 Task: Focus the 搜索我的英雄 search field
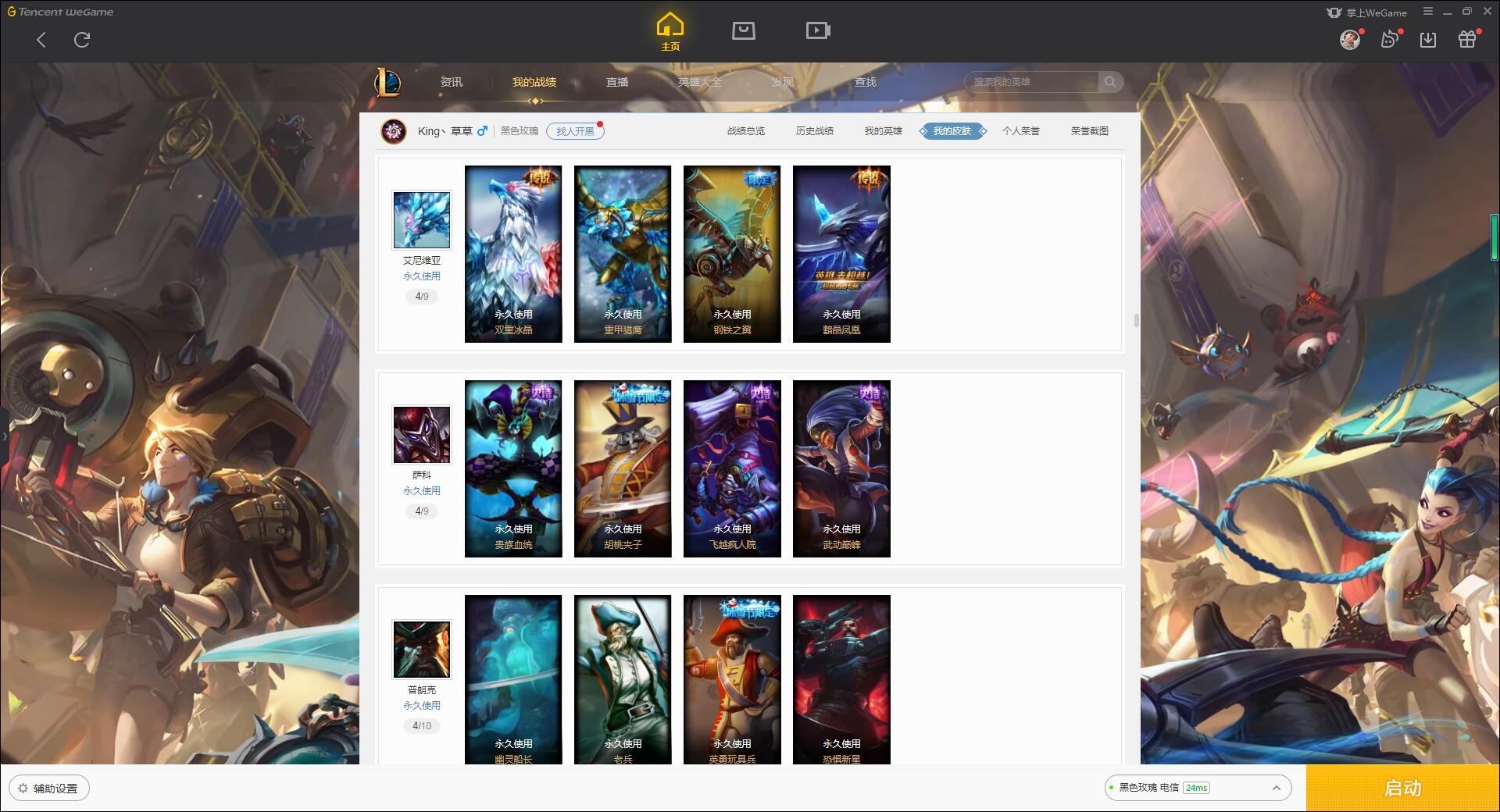[1032, 82]
